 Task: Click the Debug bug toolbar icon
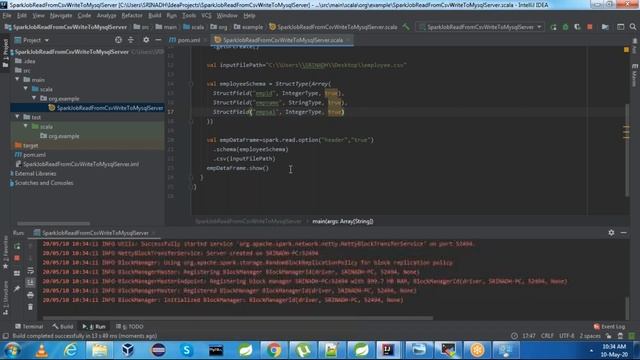(x=565, y=27)
